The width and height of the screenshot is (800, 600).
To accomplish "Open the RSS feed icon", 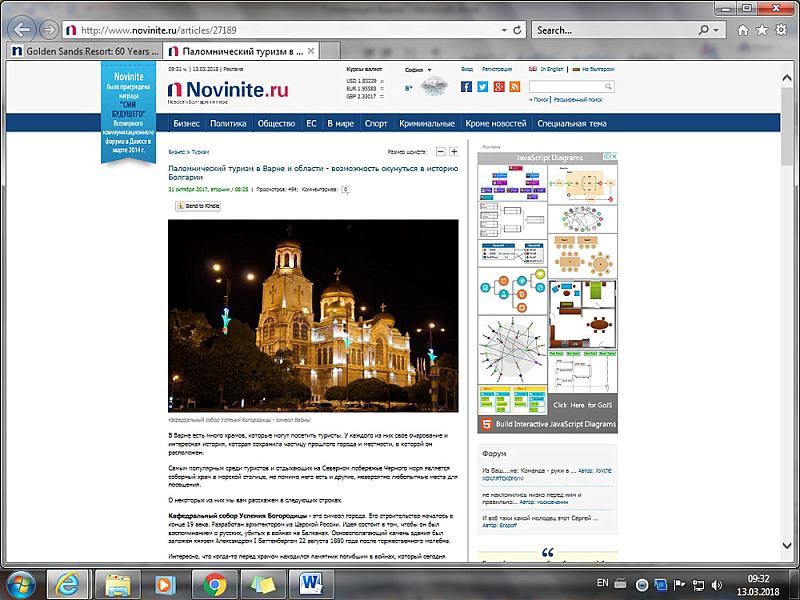I will 514,87.
